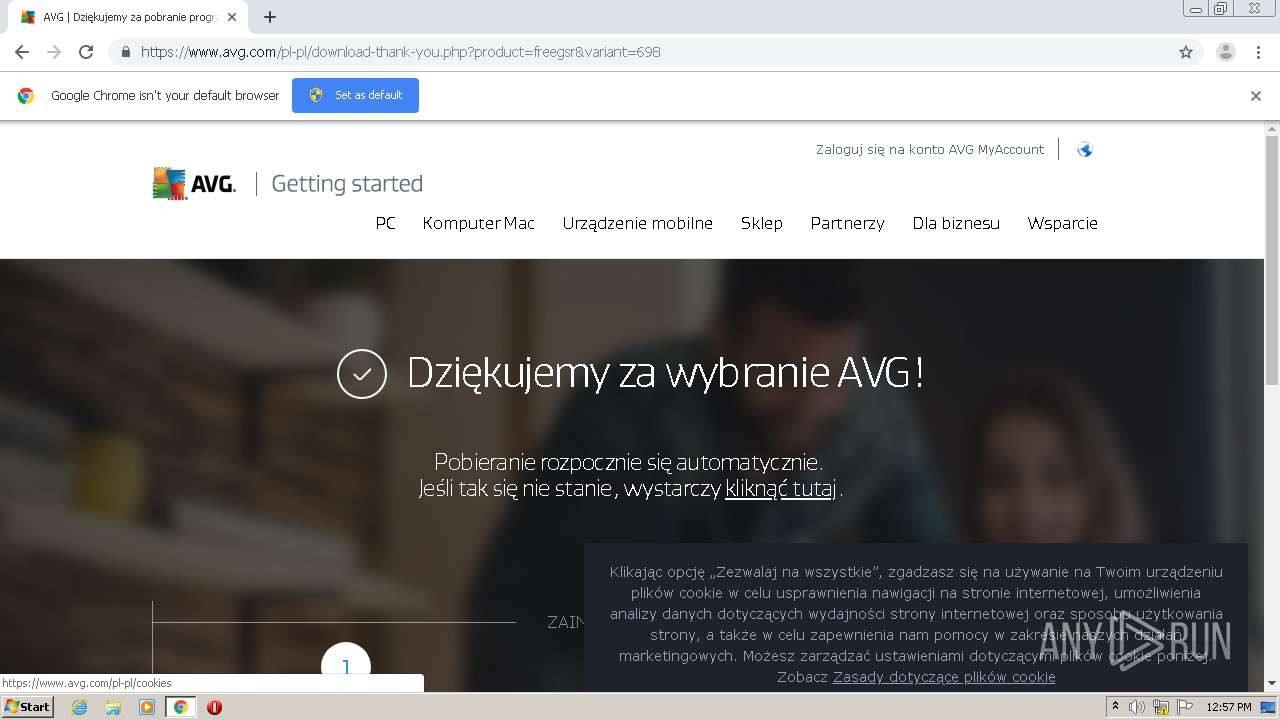
Task: View site security padlock info
Action: click(x=125, y=52)
